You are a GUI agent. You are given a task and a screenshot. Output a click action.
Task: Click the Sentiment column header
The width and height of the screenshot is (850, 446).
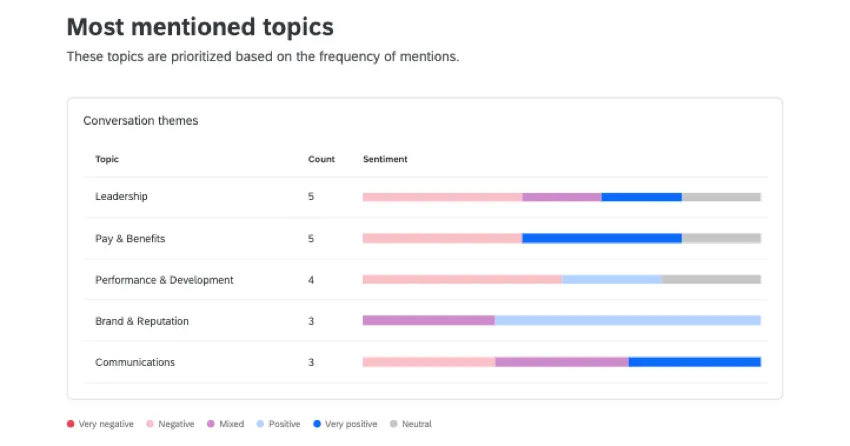[385, 159]
